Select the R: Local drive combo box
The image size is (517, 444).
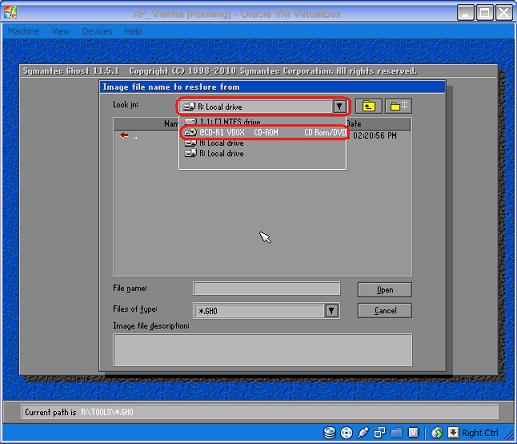coord(263,107)
